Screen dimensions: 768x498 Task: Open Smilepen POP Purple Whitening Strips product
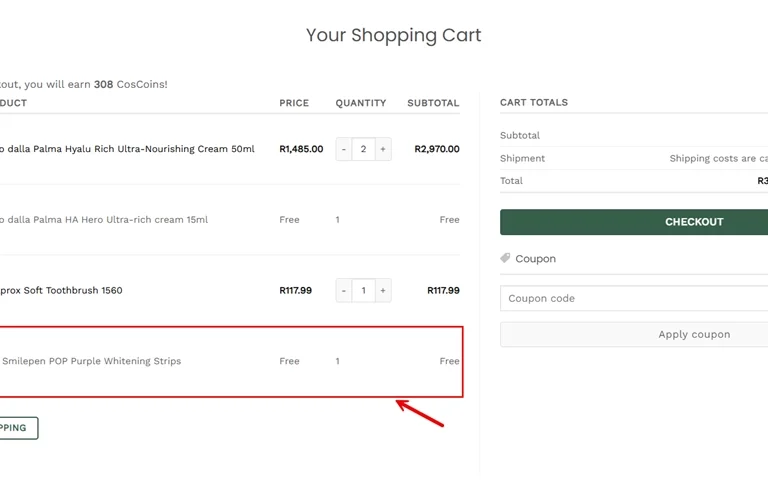point(92,361)
